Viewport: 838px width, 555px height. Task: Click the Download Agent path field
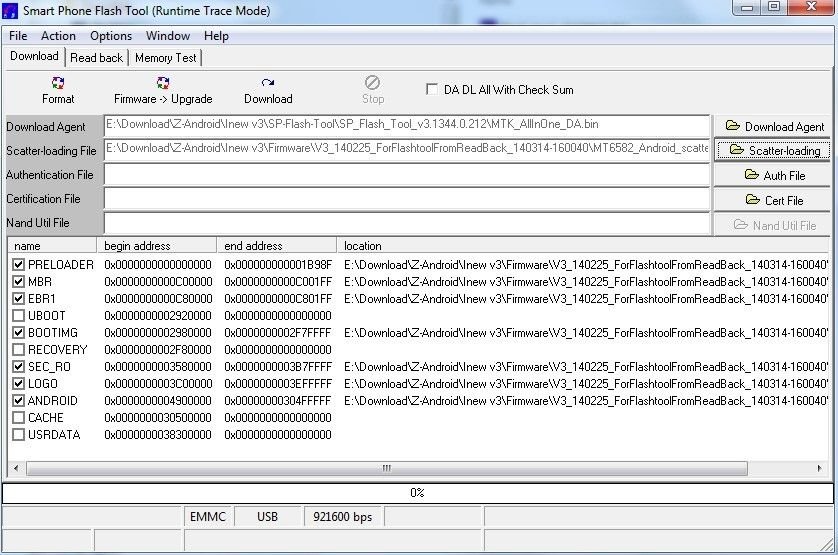click(407, 125)
